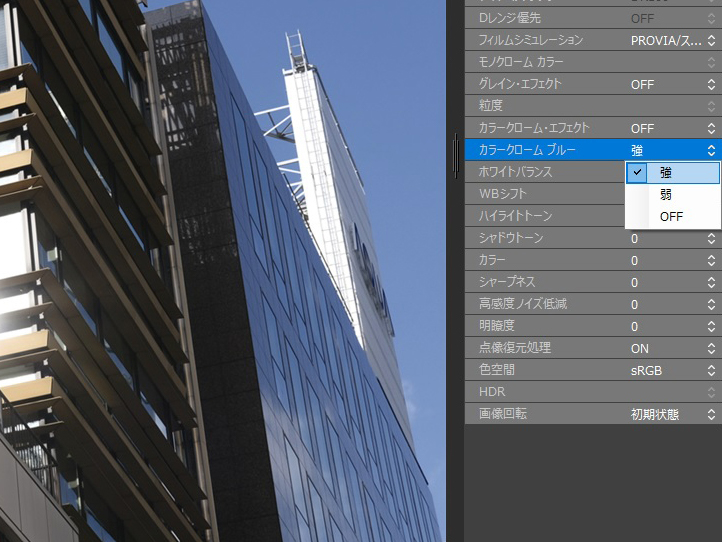The height and width of the screenshot is (542, 722).
Task: Select the HDR row
Action: pos(593,392)
